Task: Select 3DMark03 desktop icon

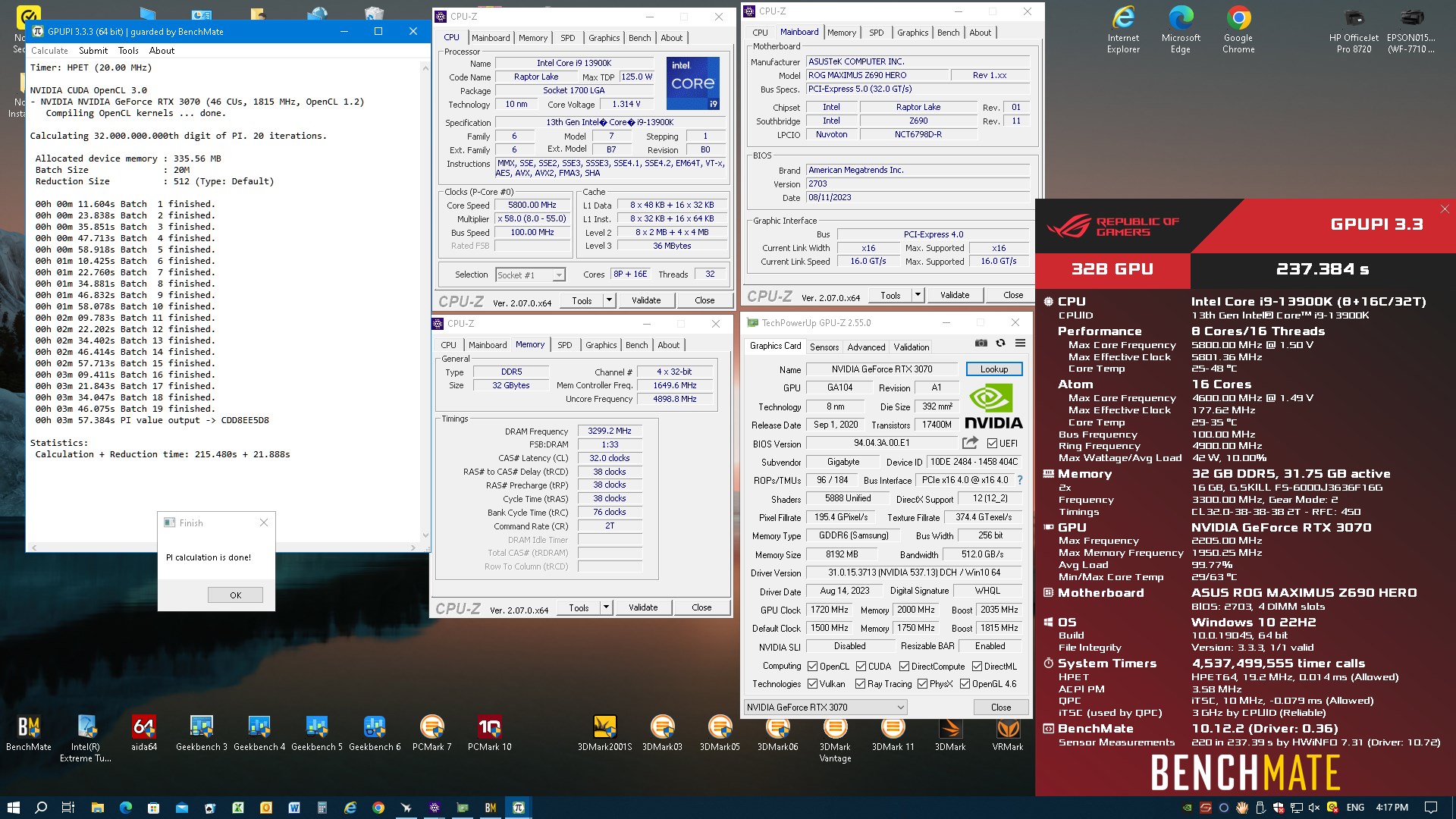Action: pyautogui.click(x=662, y=733)
